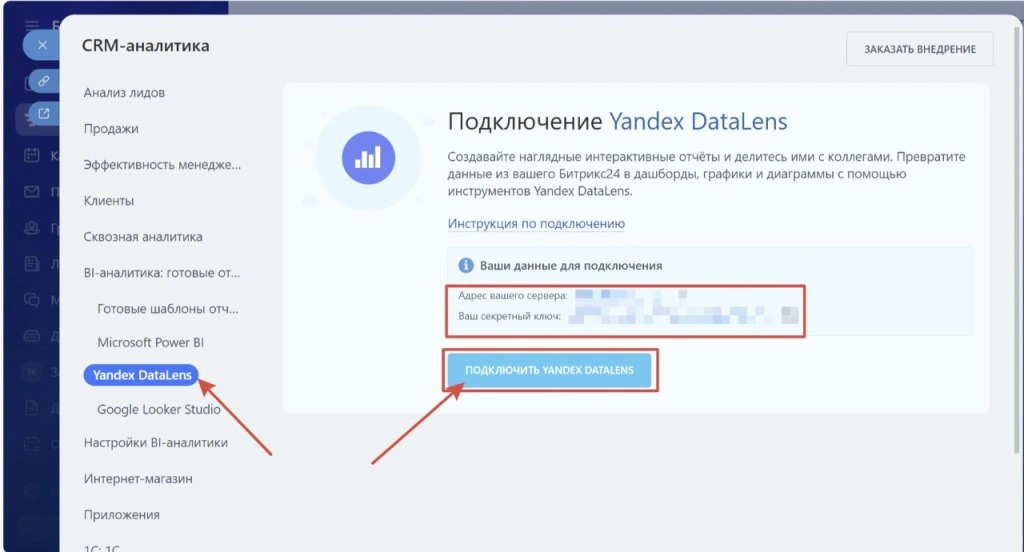The width and height of the screenshot is (1024, 552).
Task: Open the Инструкция по подключению link
Action: pos(536,224)
